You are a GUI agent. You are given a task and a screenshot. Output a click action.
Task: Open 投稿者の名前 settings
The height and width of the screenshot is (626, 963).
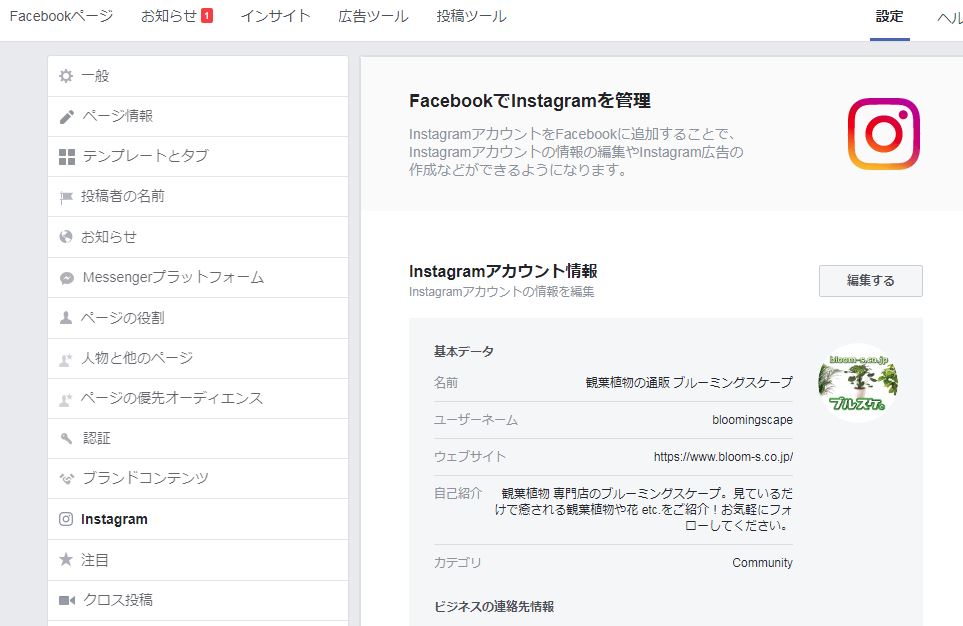pos(198,197)
